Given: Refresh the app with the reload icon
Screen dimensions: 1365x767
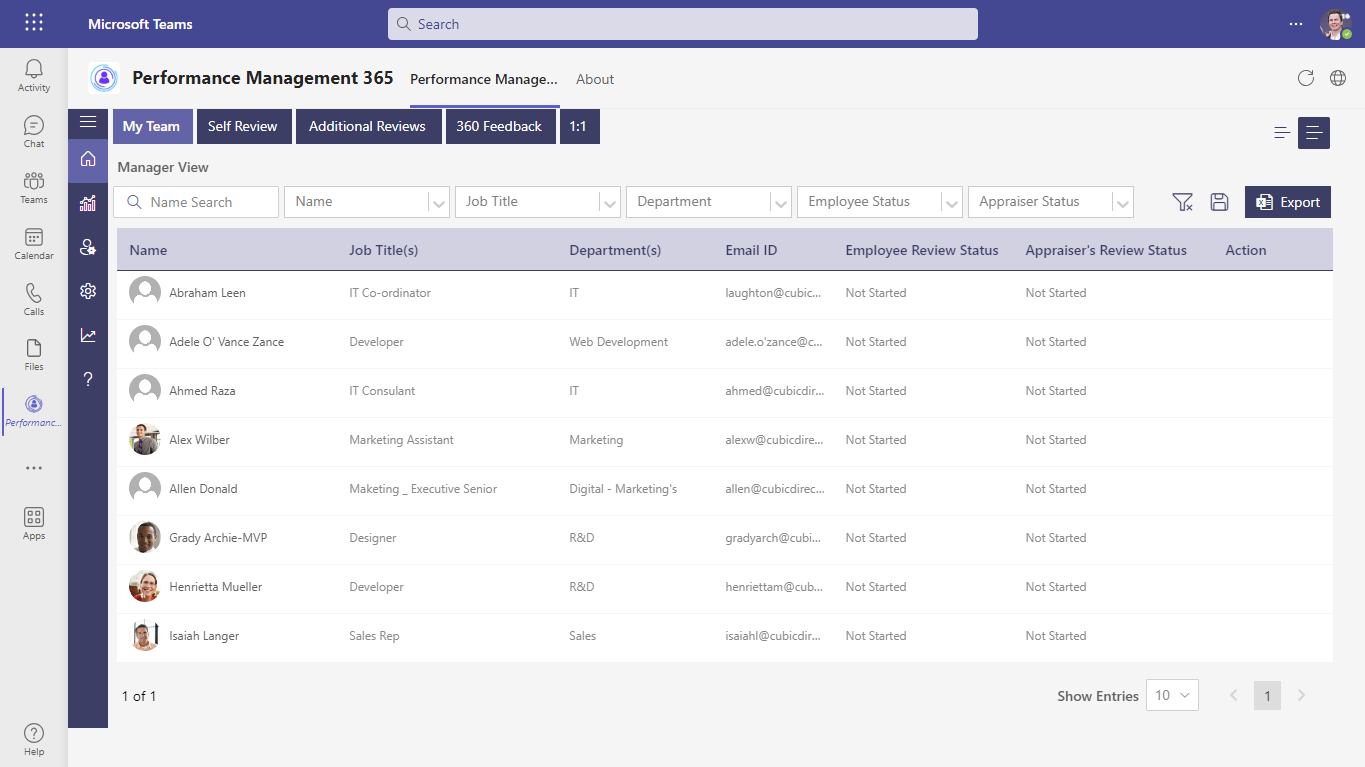Looking at the screenshot, I should pos(1305,78).
